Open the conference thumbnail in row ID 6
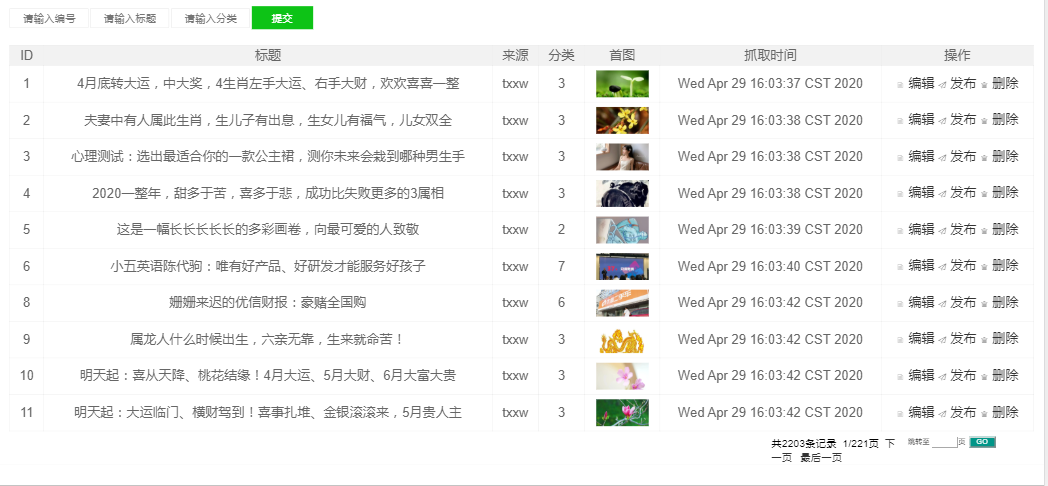This screenshot has width=1048, height=486. [622, 267]
